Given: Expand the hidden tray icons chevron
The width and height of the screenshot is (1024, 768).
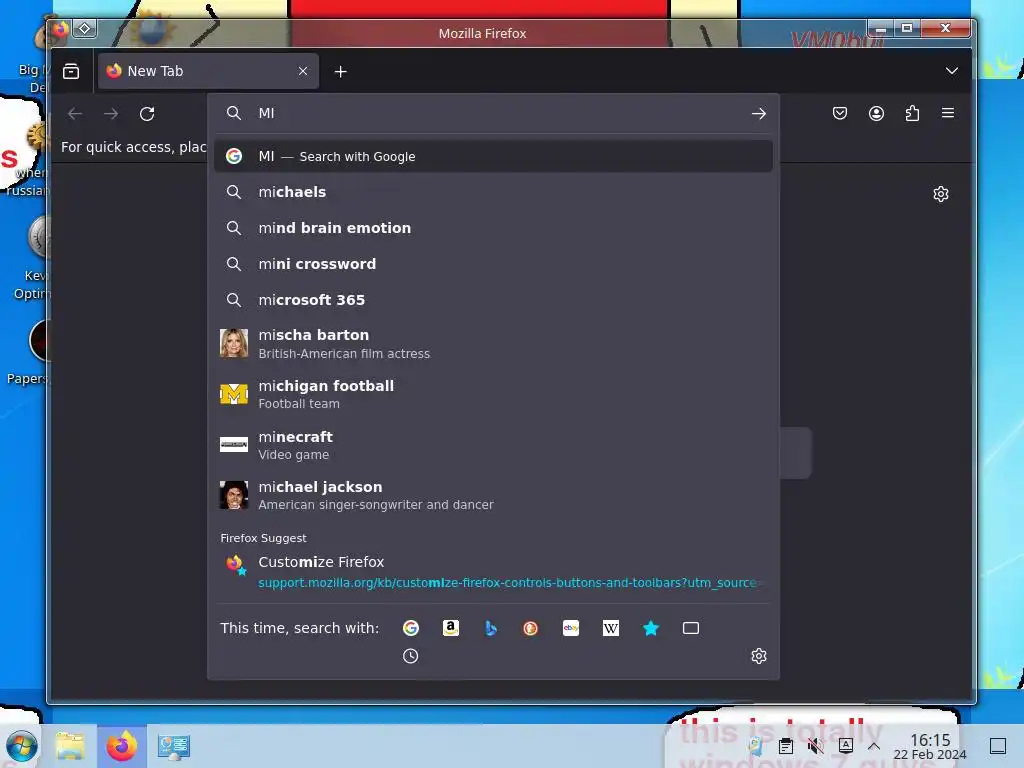Looking at the screenshot, I should click(874, 746).
